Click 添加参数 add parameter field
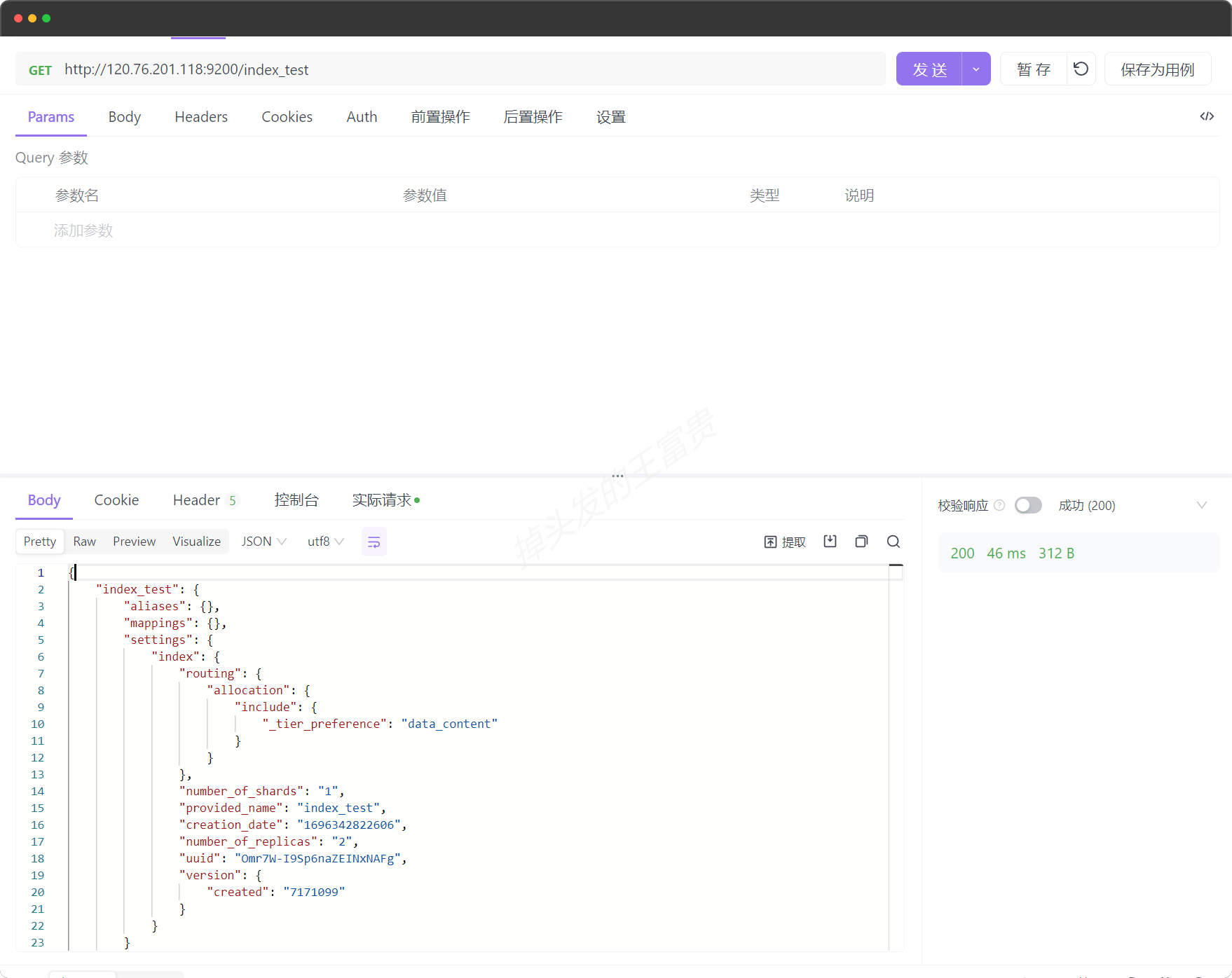The width and height of the screenshot is (1232, 978). 83,230
